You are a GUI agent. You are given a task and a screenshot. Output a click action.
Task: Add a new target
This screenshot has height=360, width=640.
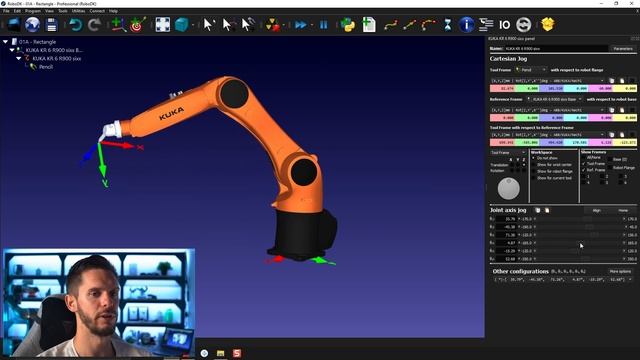tap(138, 25)
